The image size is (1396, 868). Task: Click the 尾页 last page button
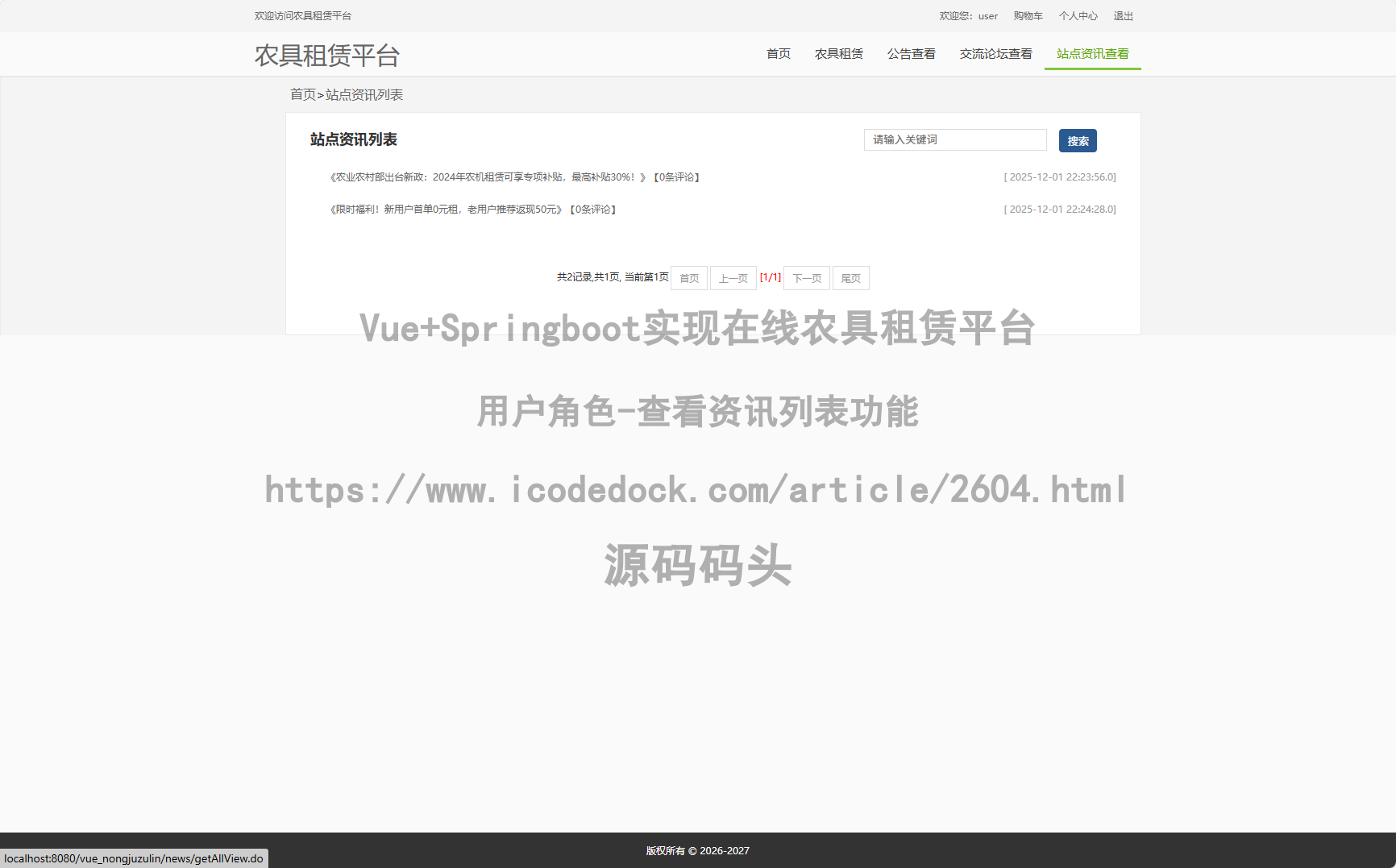(850, 277)
